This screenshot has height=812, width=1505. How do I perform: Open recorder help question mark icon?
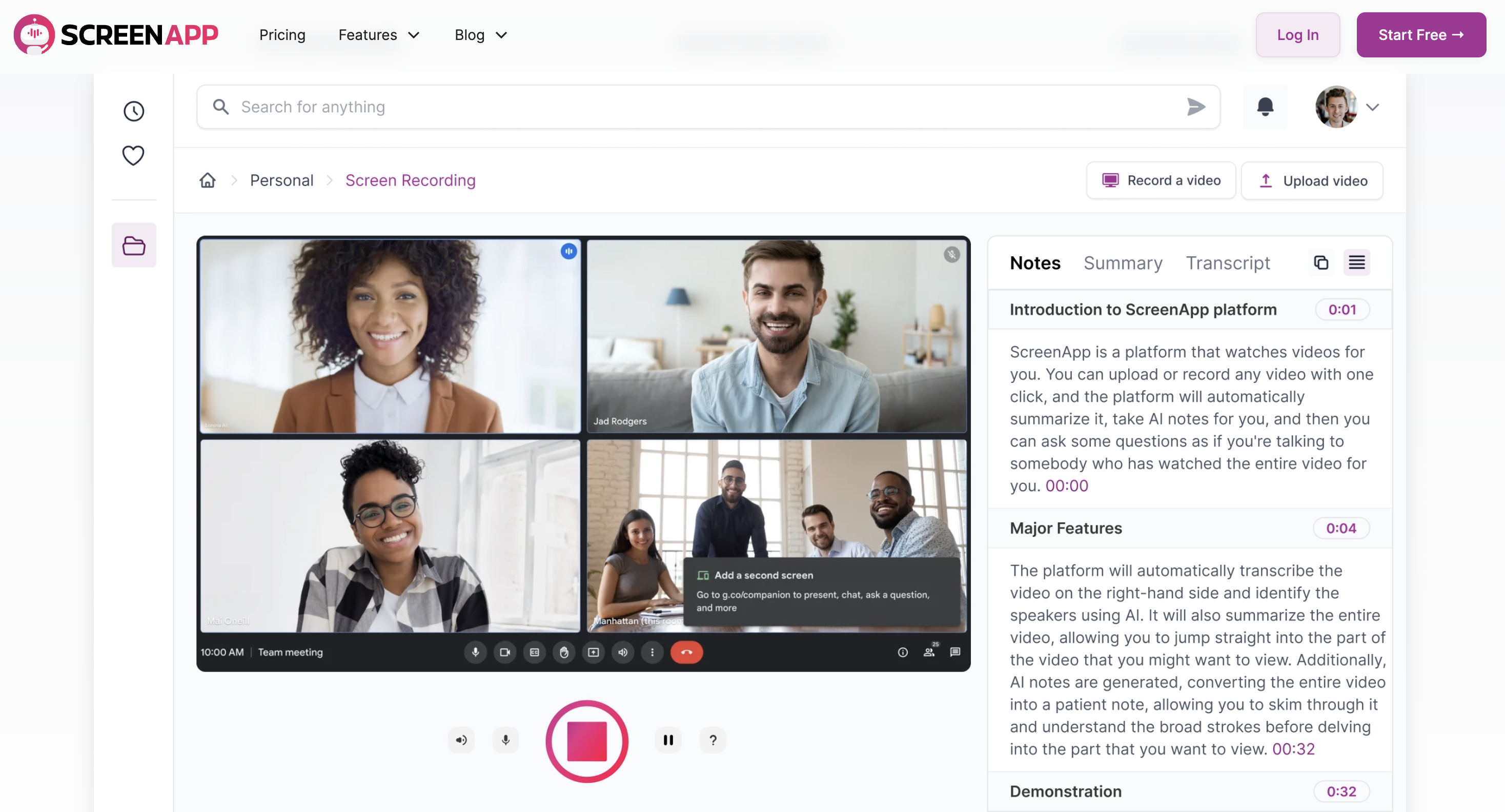point(713,740)
